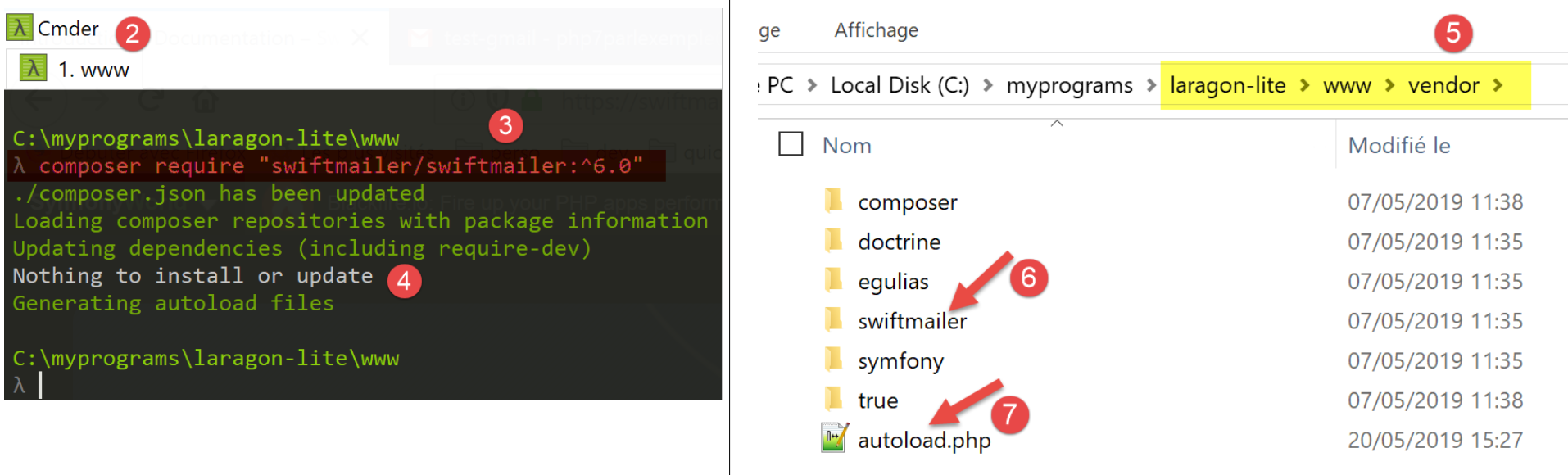Screen dimensions: 1568x475
Task: Sort files by the Nom column header
Action: 847,146
